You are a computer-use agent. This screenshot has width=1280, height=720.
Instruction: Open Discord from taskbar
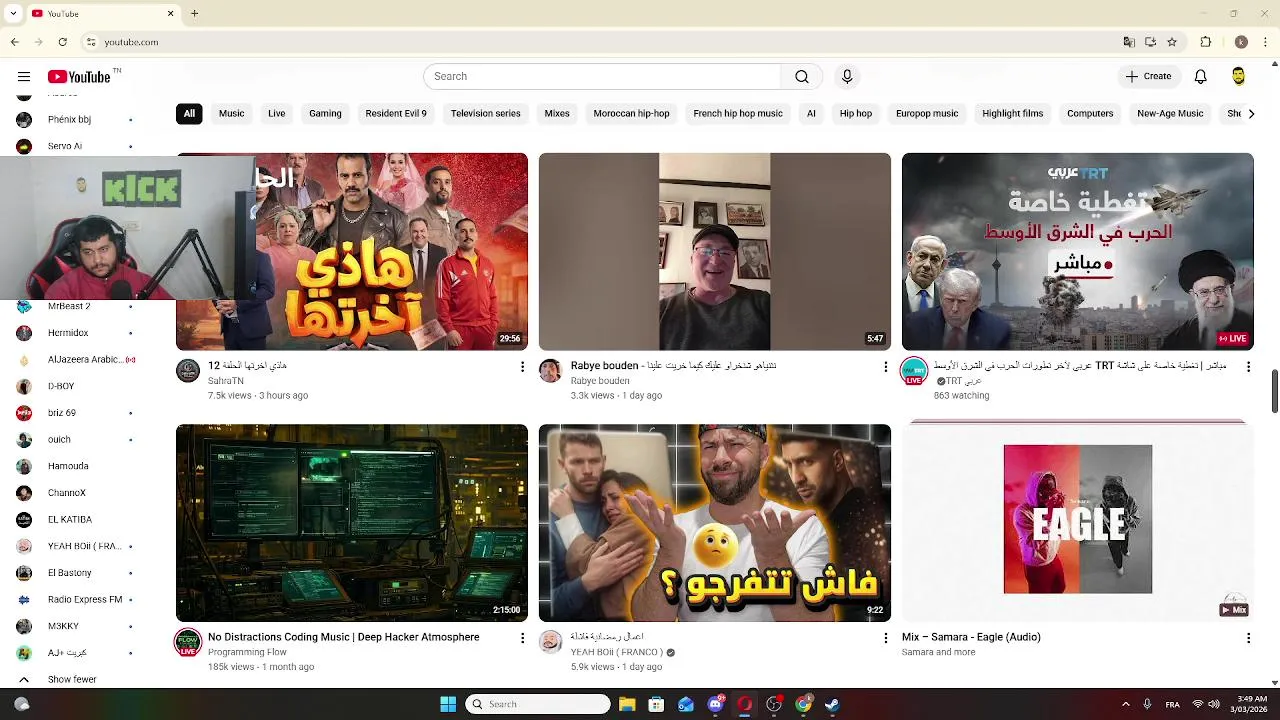715,704
